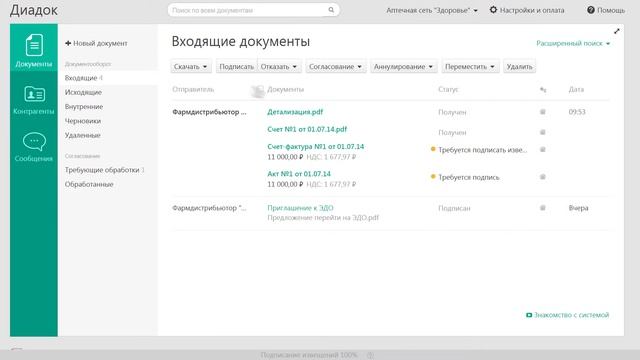Open the Аптечная сеть "Здоровье" organization dropdown

pos(432,10)
